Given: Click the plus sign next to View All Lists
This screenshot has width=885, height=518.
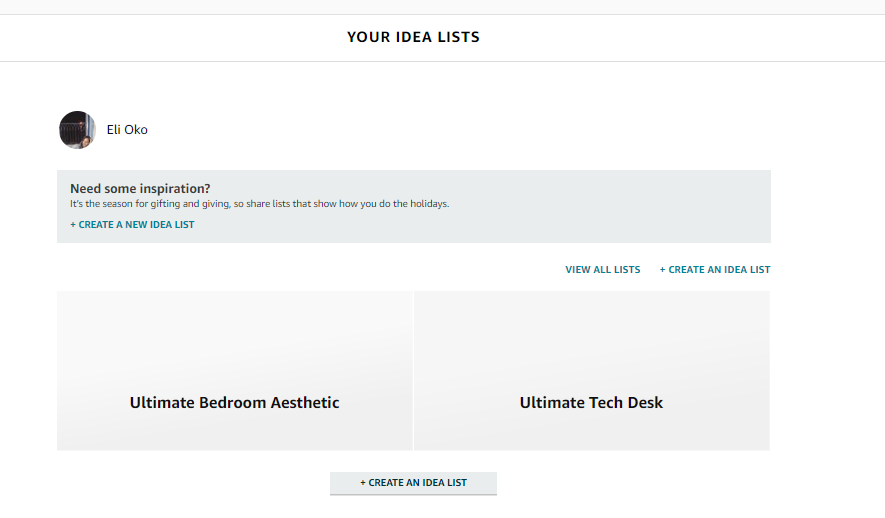Looking at the screenshot, I should (x=662, y=270).
